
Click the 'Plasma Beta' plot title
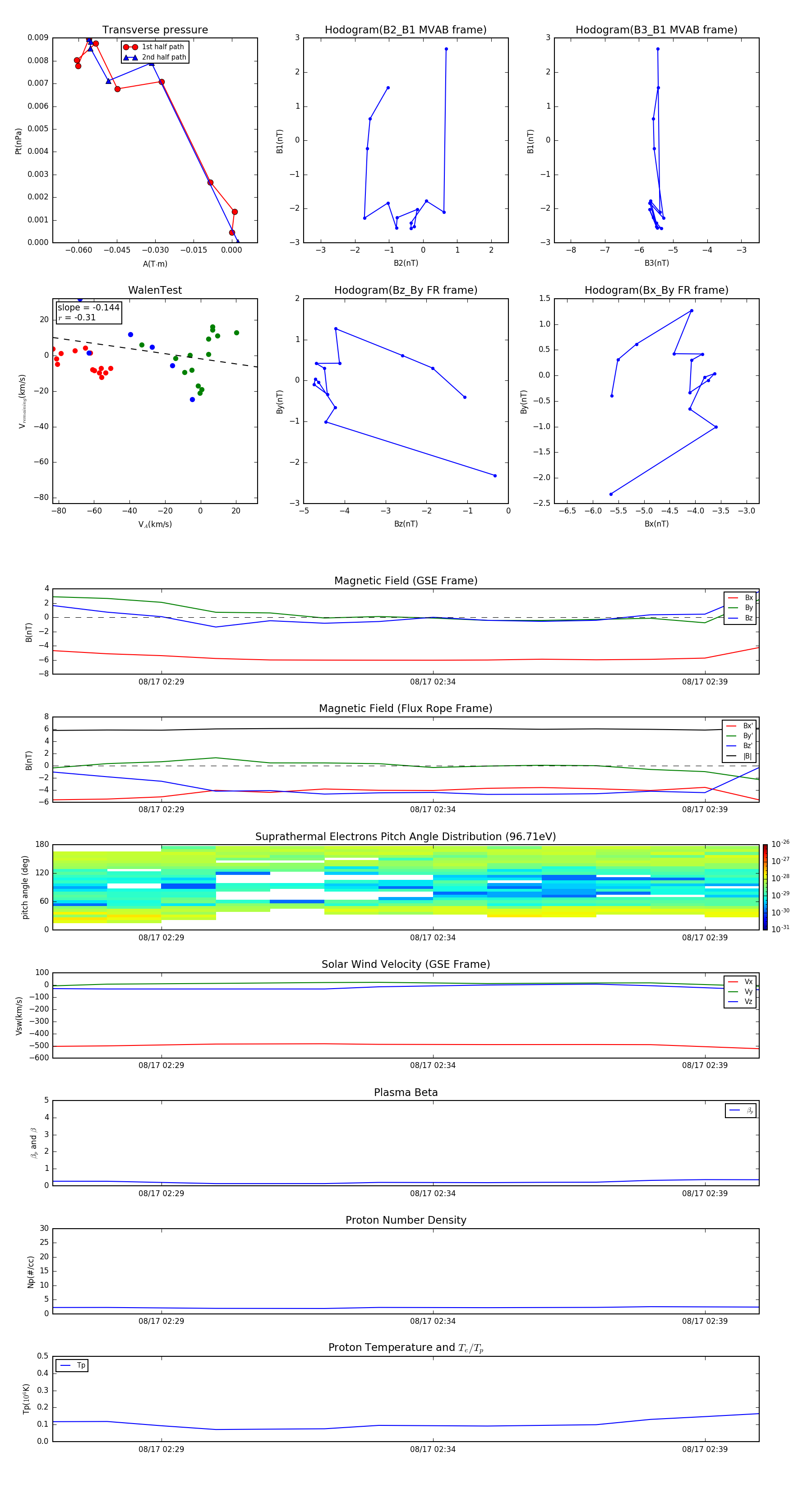point(406,1093)
